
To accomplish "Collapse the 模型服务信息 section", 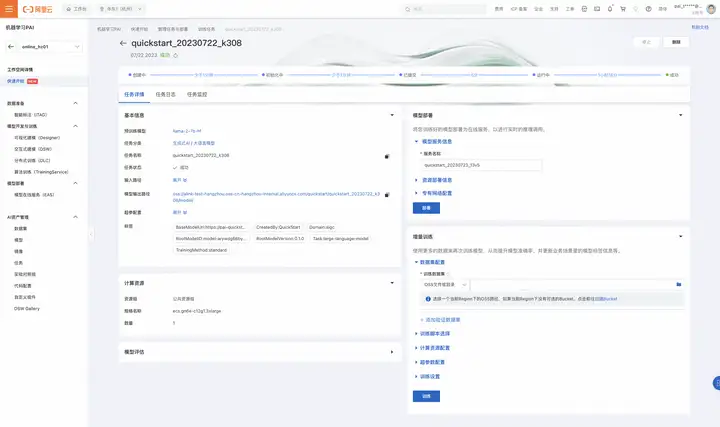I will (x=433, y=141).
